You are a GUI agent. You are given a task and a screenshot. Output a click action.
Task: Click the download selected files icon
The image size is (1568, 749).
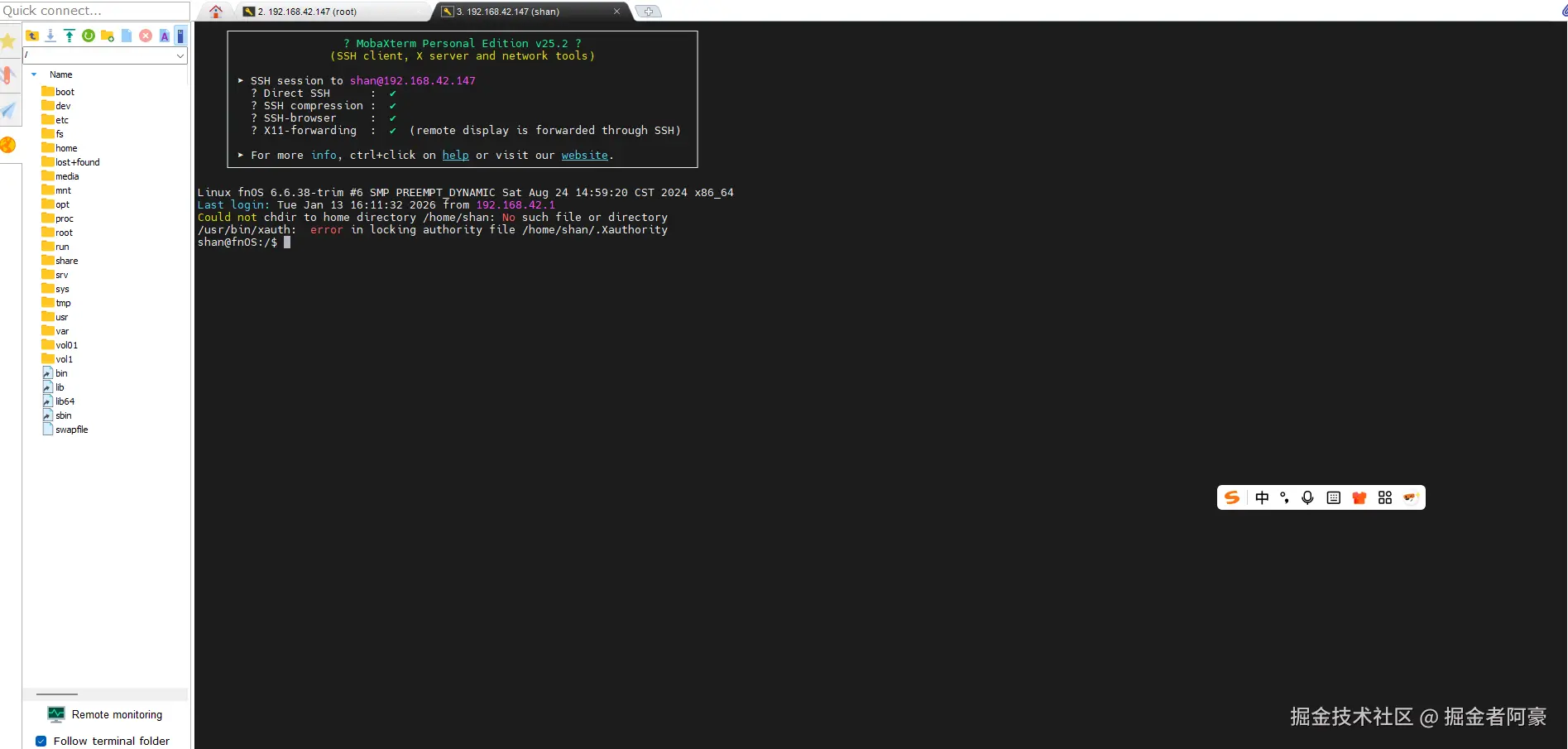coord(50,36)
